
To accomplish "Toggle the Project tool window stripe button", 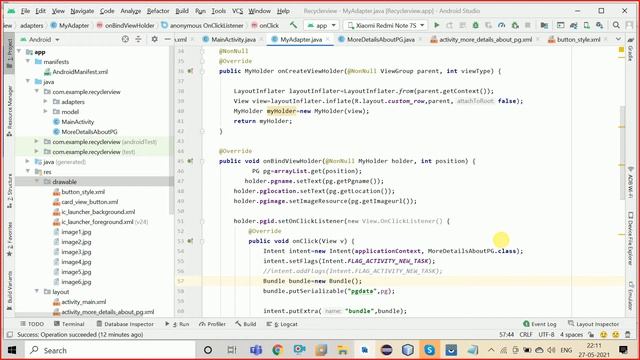I will [9, 53].
